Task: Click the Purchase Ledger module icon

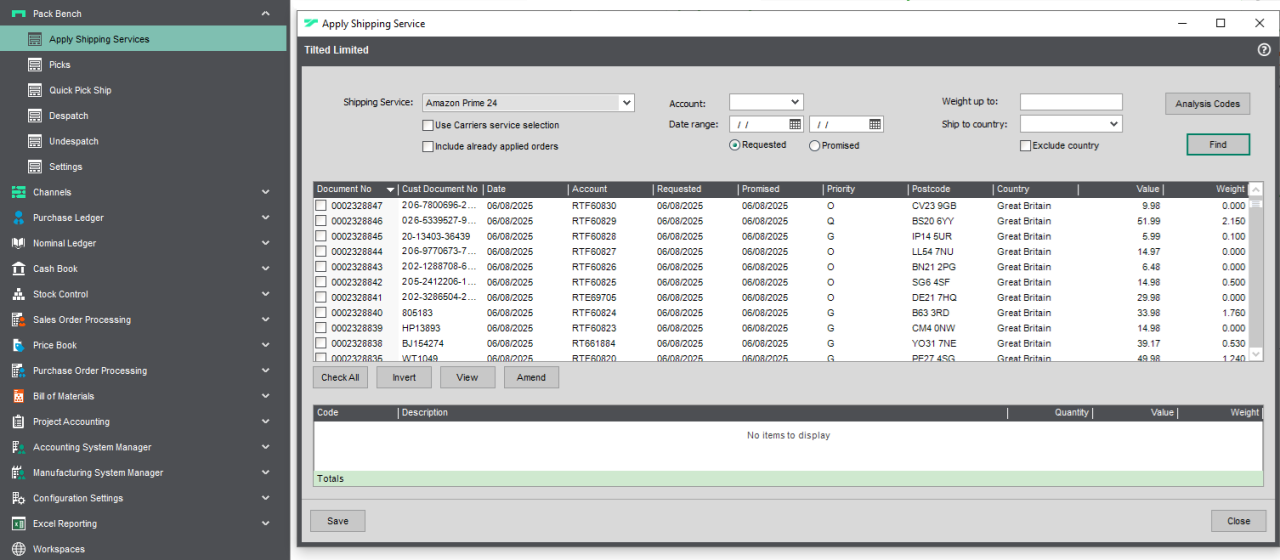Action: 18,218
